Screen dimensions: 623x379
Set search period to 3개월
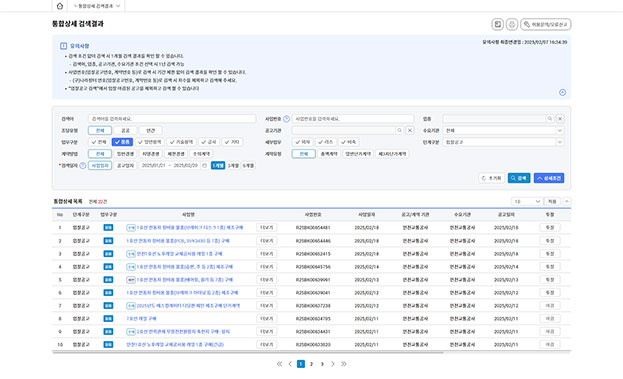pyautogui.click(x=233, y=165)
